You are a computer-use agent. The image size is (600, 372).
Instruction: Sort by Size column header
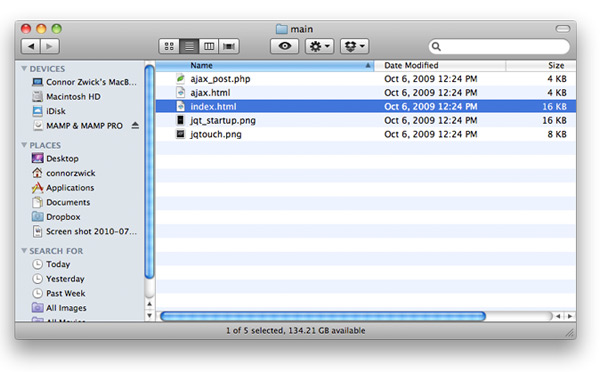[541, 66]
